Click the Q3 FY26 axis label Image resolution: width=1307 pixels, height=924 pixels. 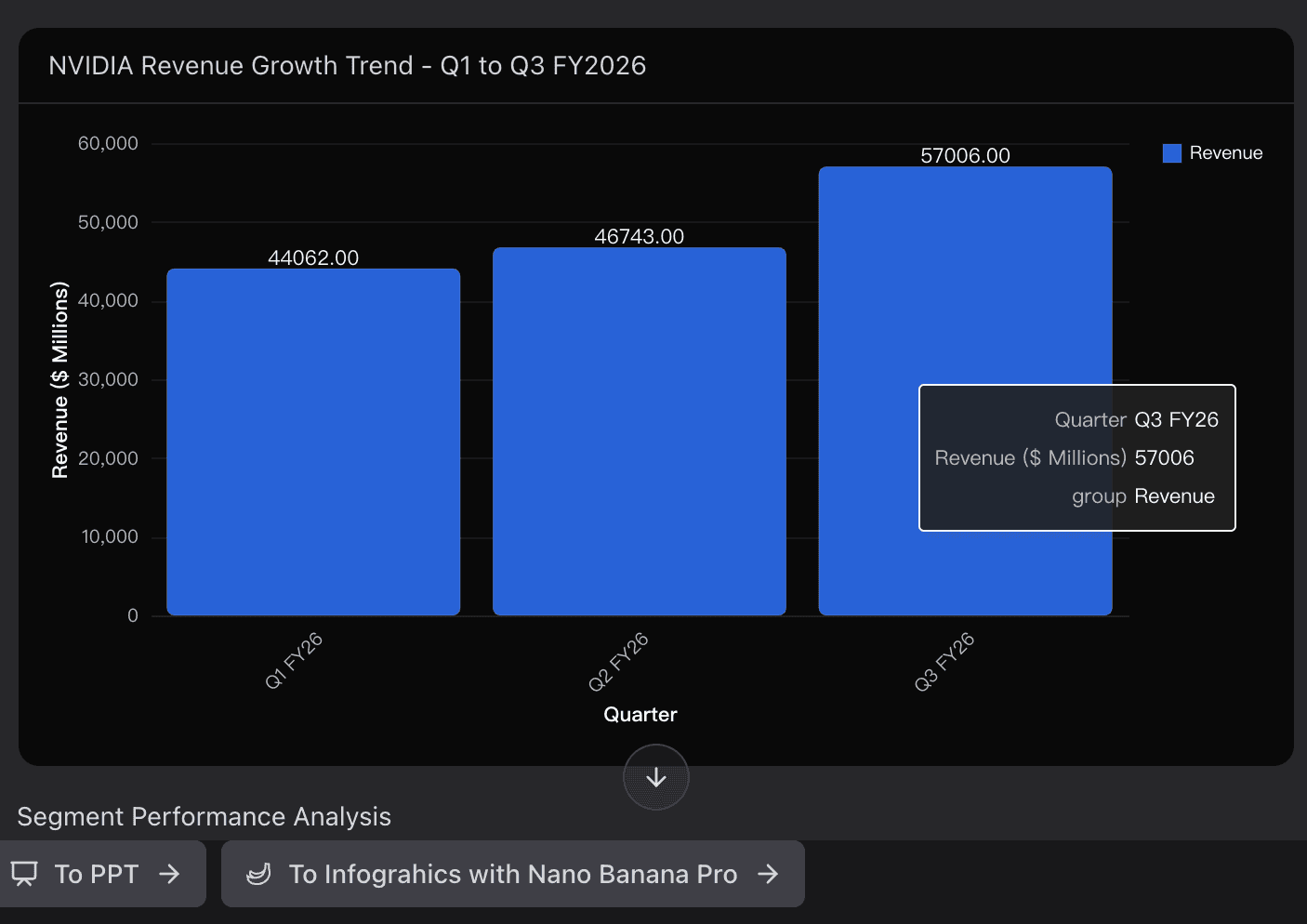tap(944, 661)
